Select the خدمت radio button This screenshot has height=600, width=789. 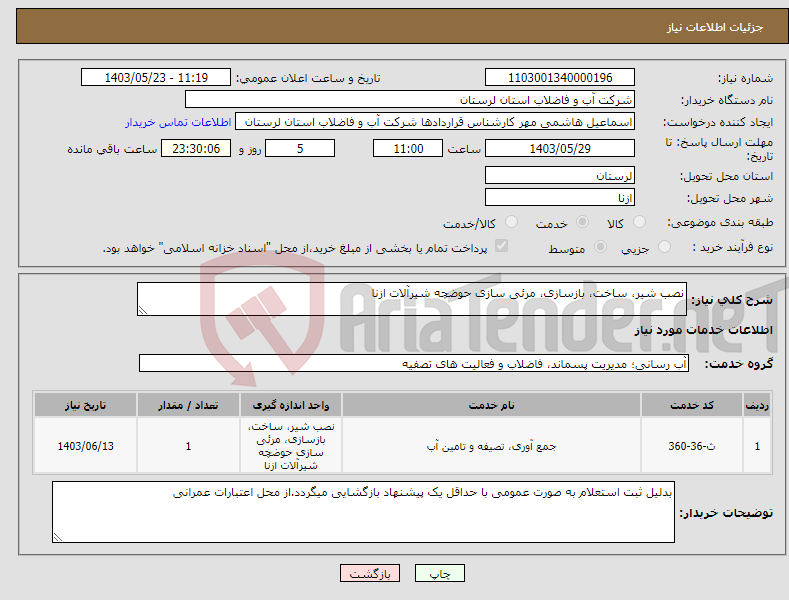(582, 221)
